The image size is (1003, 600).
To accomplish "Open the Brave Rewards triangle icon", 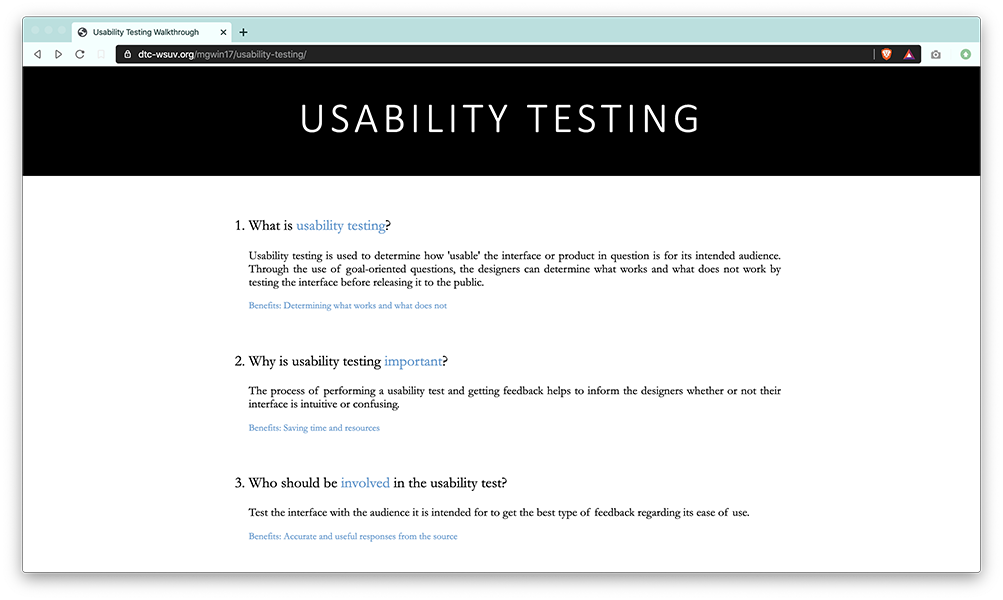I will click(x=909, y=54).
